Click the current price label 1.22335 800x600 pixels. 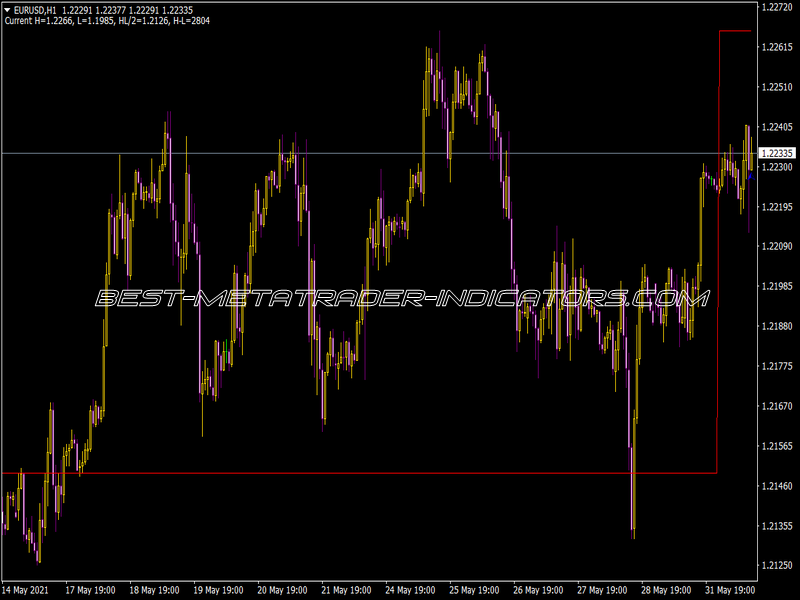777,153
